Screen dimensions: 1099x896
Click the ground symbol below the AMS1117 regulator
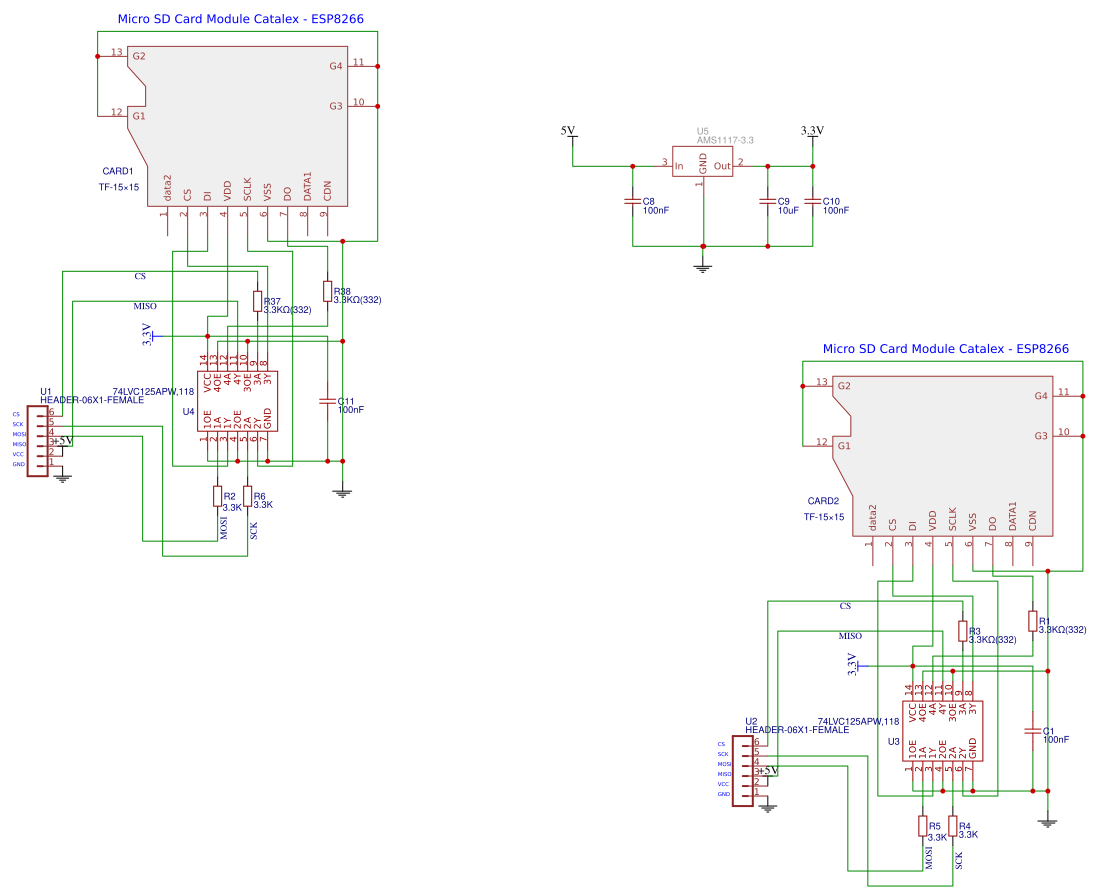(x=703, y=267)
